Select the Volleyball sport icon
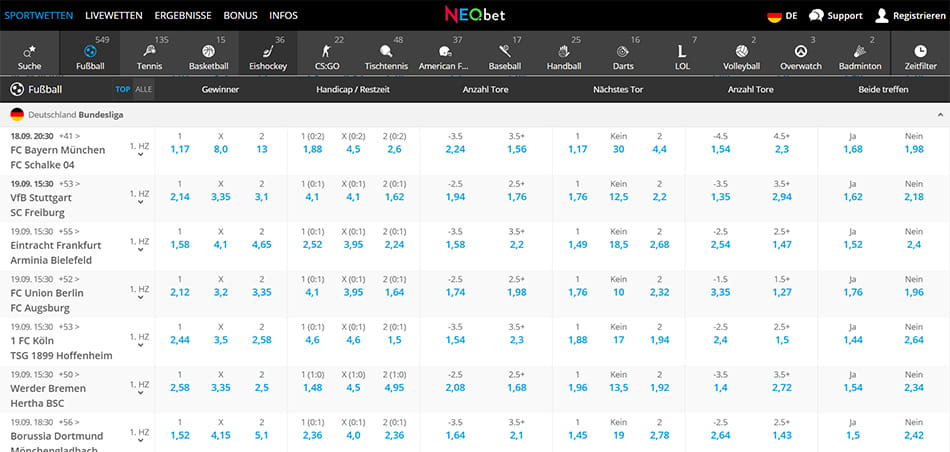This screenshot has height=452, width=950. [742, 51]
